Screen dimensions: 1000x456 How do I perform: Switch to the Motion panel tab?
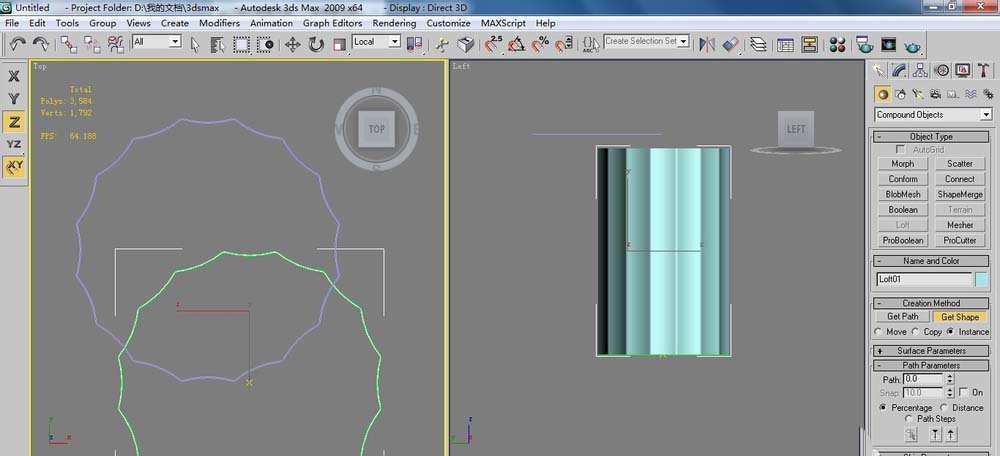[941, 70]
